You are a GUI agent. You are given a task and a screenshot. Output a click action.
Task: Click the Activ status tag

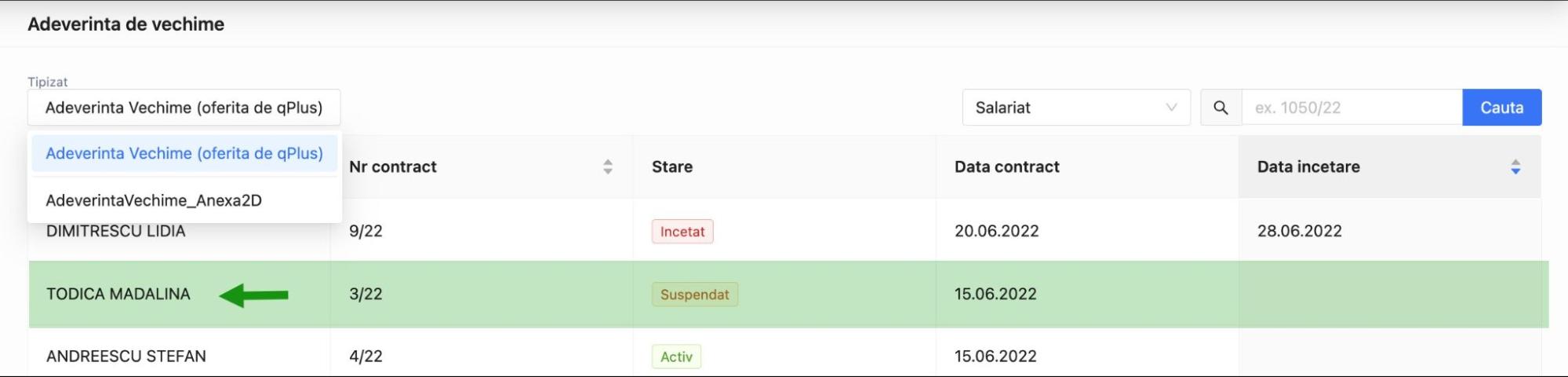point(676,357)
